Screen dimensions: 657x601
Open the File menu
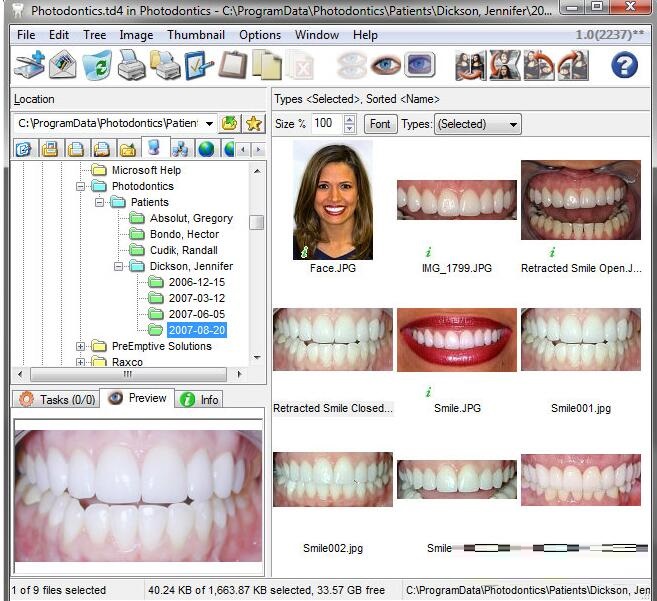(x=26, y=35)
